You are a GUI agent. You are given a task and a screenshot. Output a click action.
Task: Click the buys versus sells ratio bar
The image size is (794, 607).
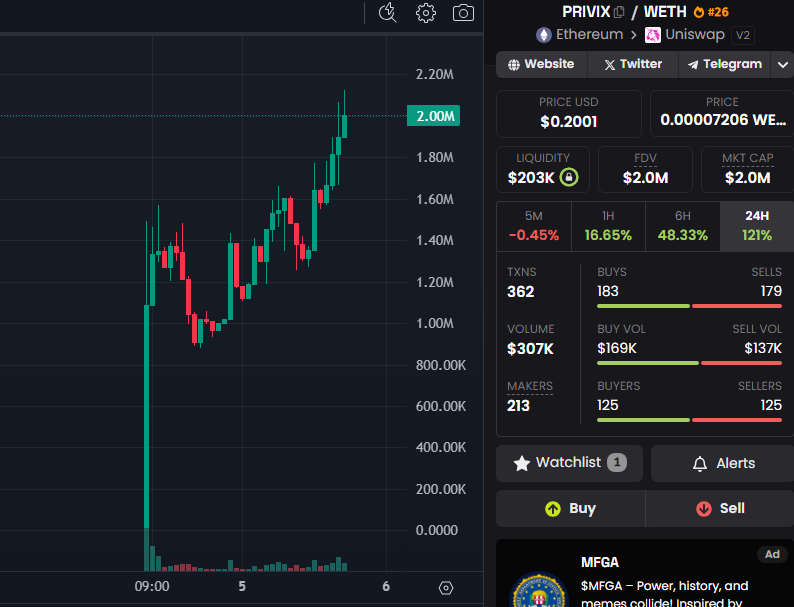(x=690, y=306)
